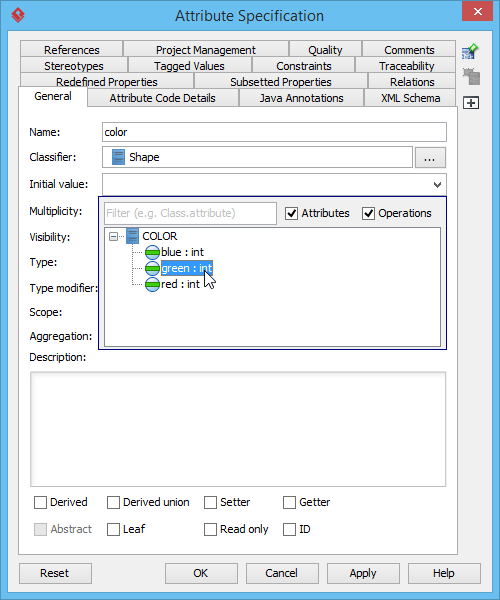This screenshot has height=600, width=500.
Task: Click the Reset button
Action: pyautogui.click(x=55, y=573)
